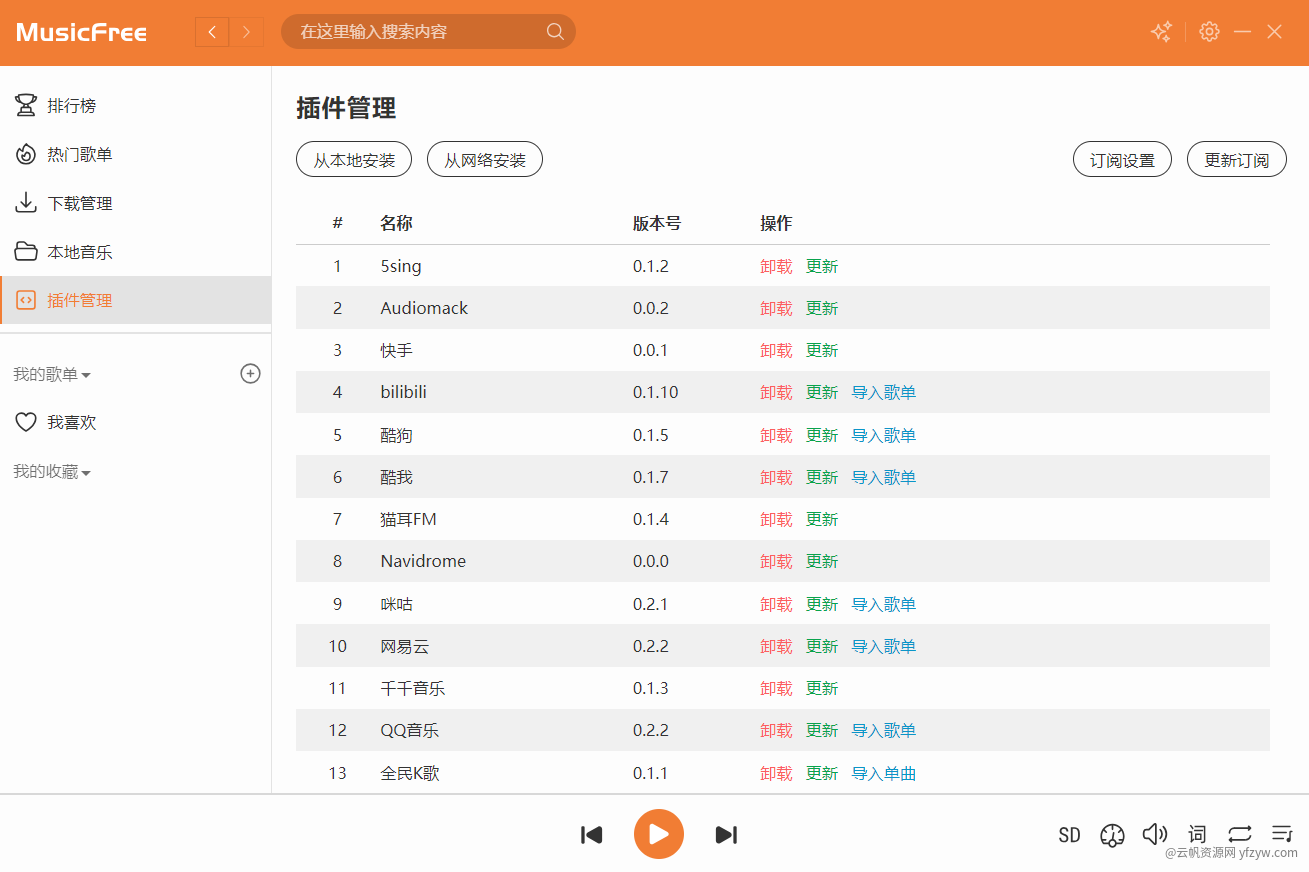Click the 名称 column header
Viewport: 1309px width, 872px height.
396,223
